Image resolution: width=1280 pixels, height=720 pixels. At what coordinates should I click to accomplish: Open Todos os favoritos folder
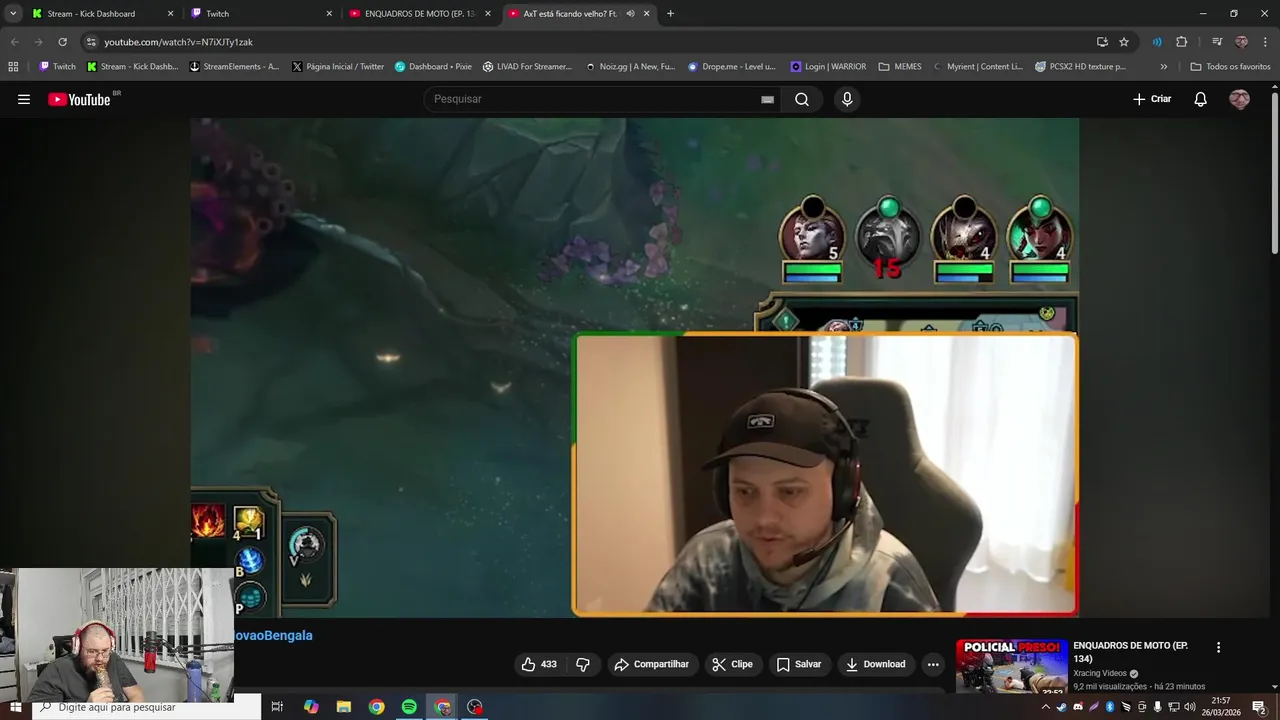[1230, 67]
